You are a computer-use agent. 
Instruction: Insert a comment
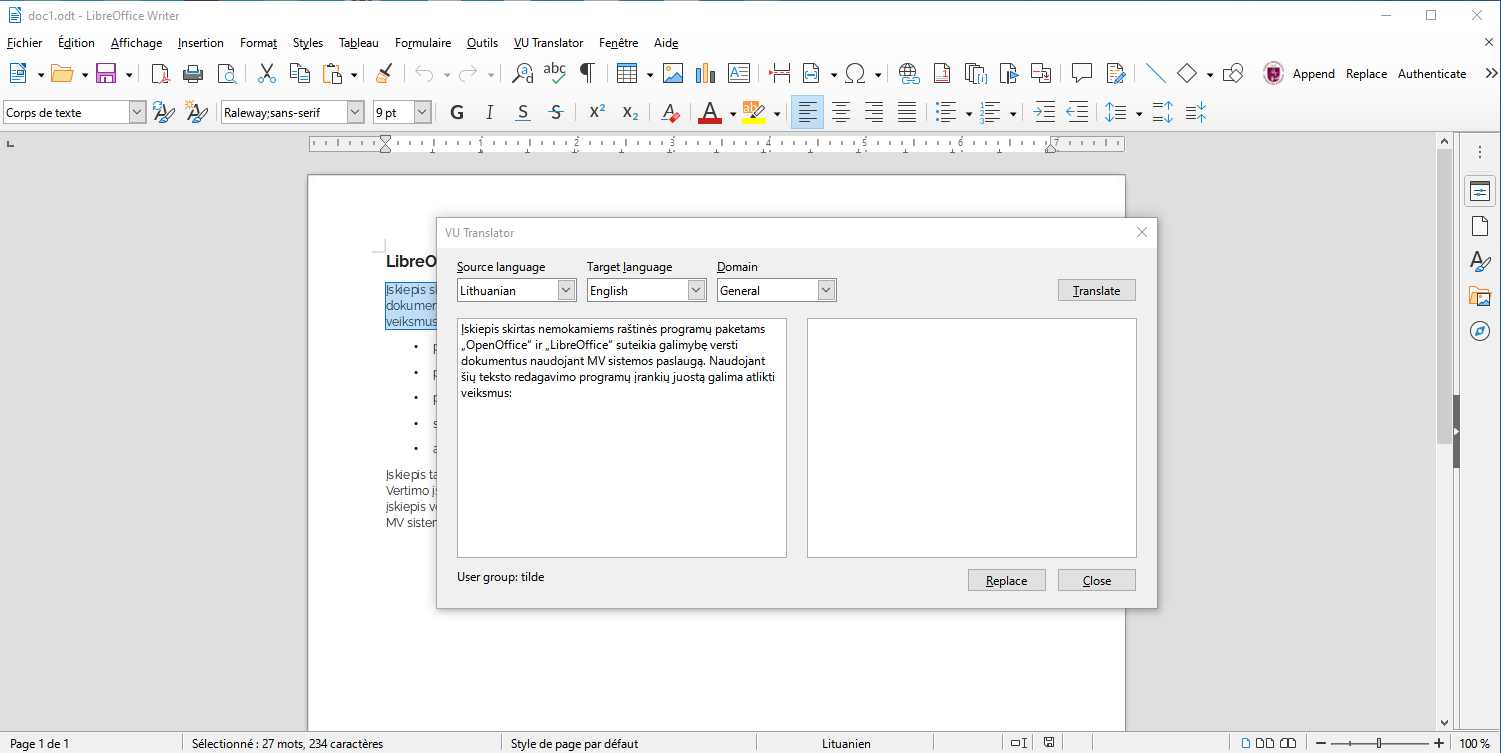click(1081, 73)
